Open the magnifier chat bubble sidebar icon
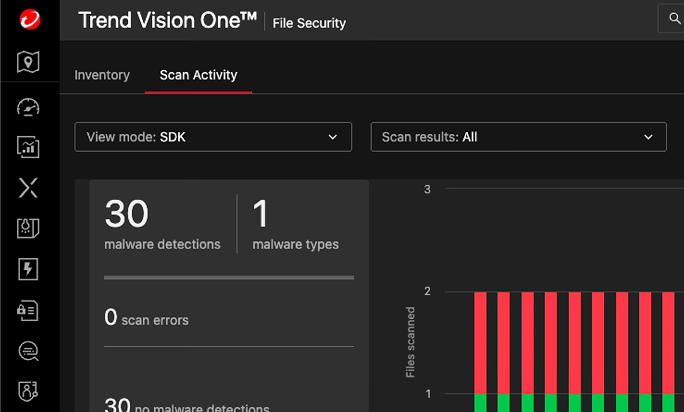 pos(29,350)
